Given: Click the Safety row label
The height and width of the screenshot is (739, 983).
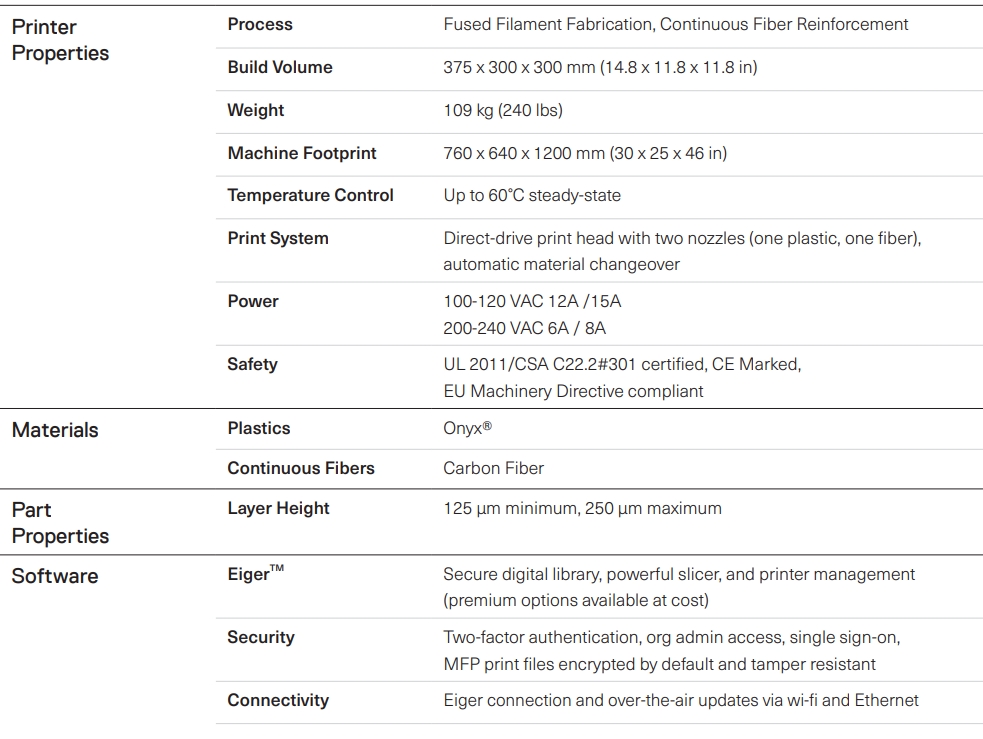Looking at the screenshot, I should point(252,364).
